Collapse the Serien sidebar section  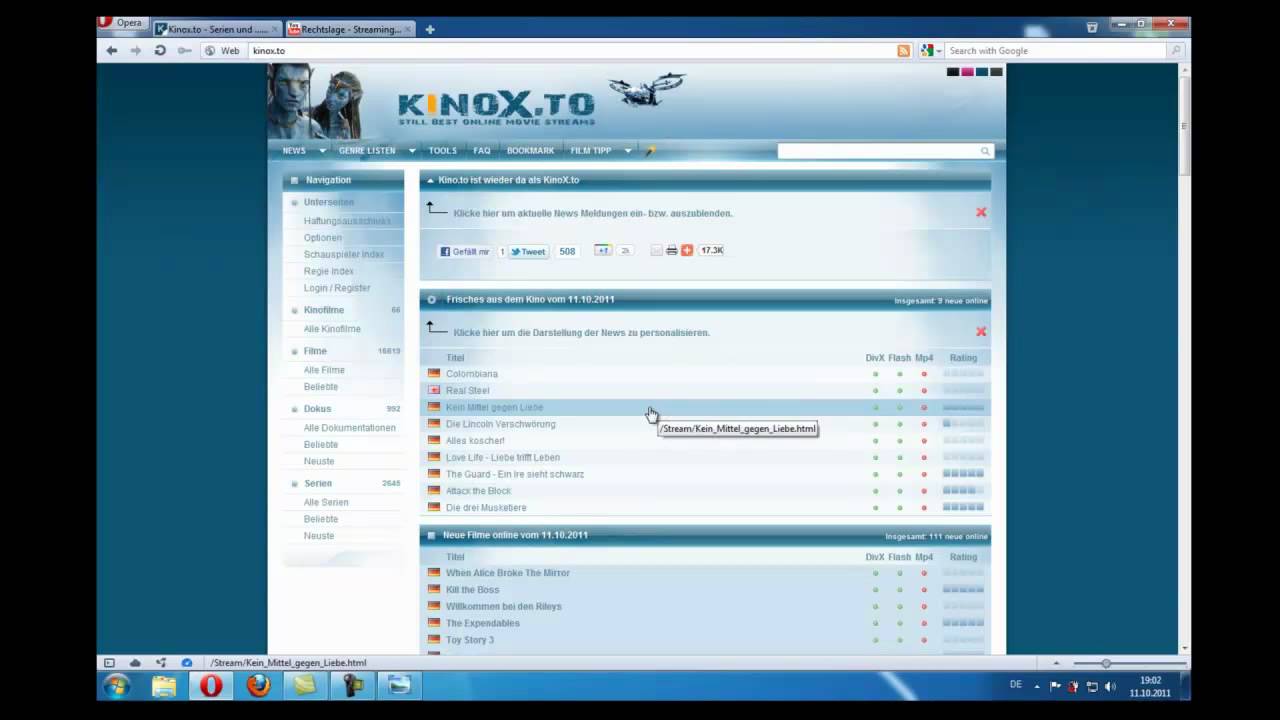(295, 484)
